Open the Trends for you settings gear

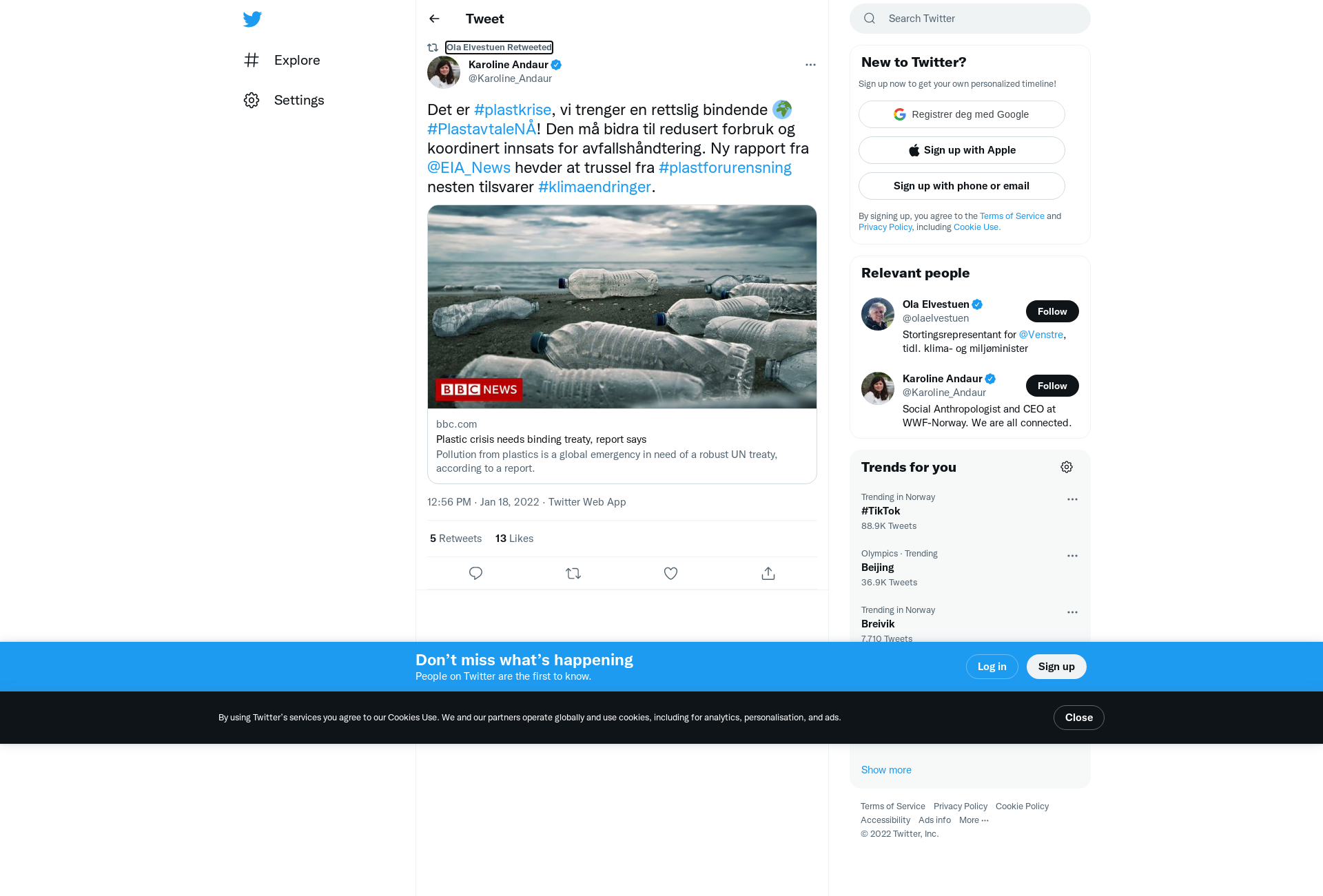pos(1067,467)
